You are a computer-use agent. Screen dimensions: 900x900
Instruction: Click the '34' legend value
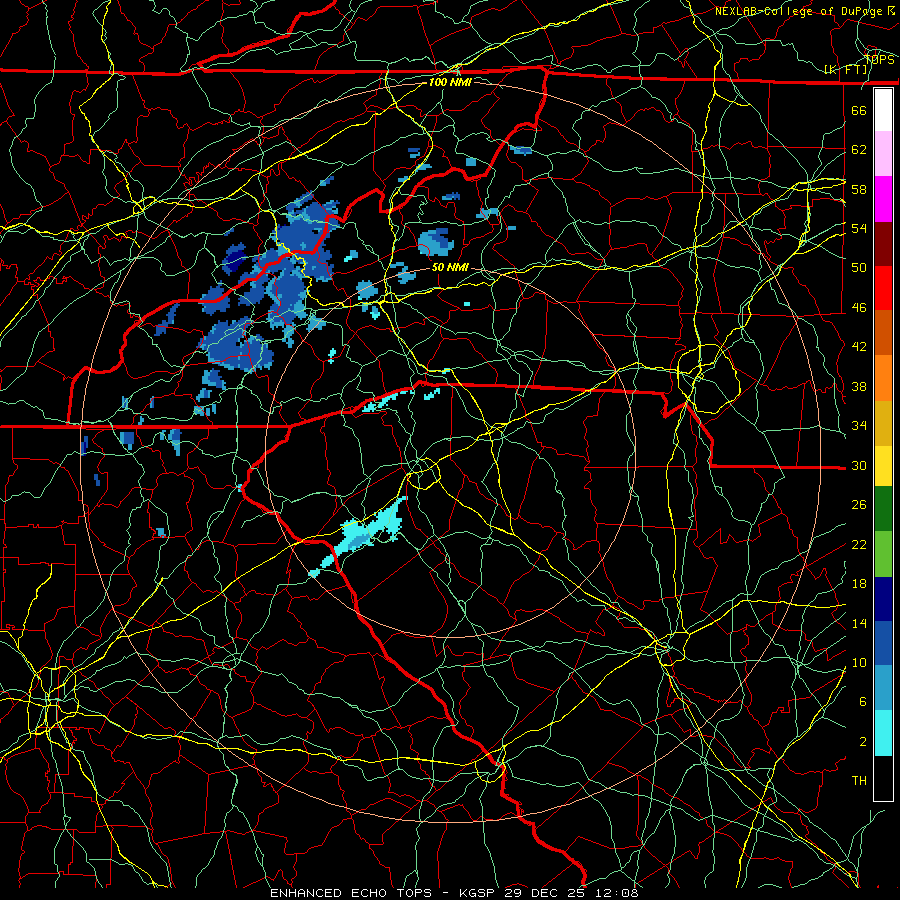click(x=859, y=426)
